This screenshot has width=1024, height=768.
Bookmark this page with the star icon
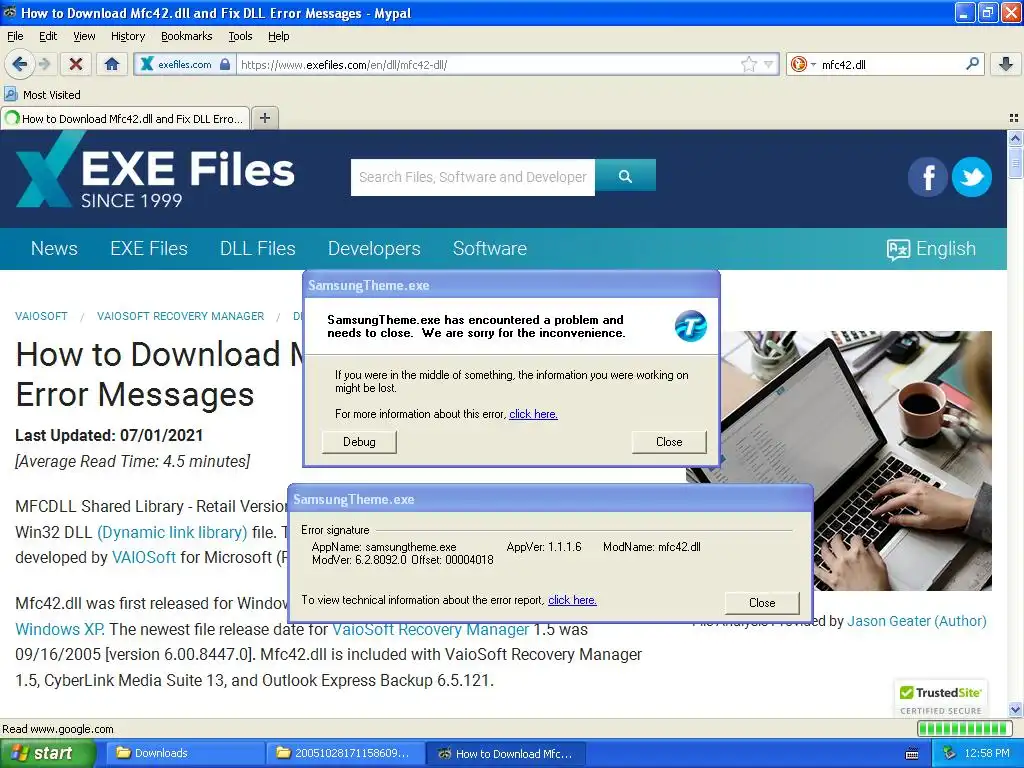(748, 64)
